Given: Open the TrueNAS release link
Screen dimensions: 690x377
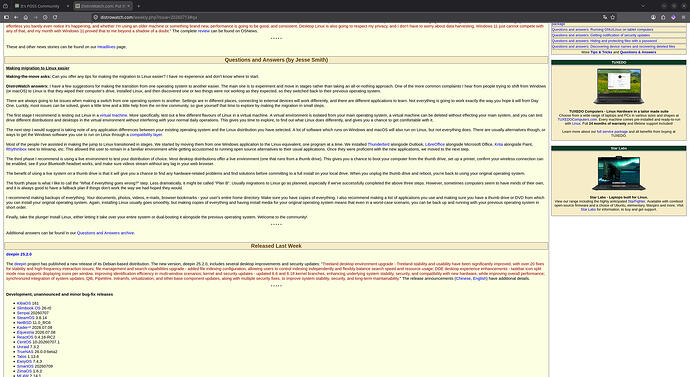Looking at the screenshot, I should (25, 351).
